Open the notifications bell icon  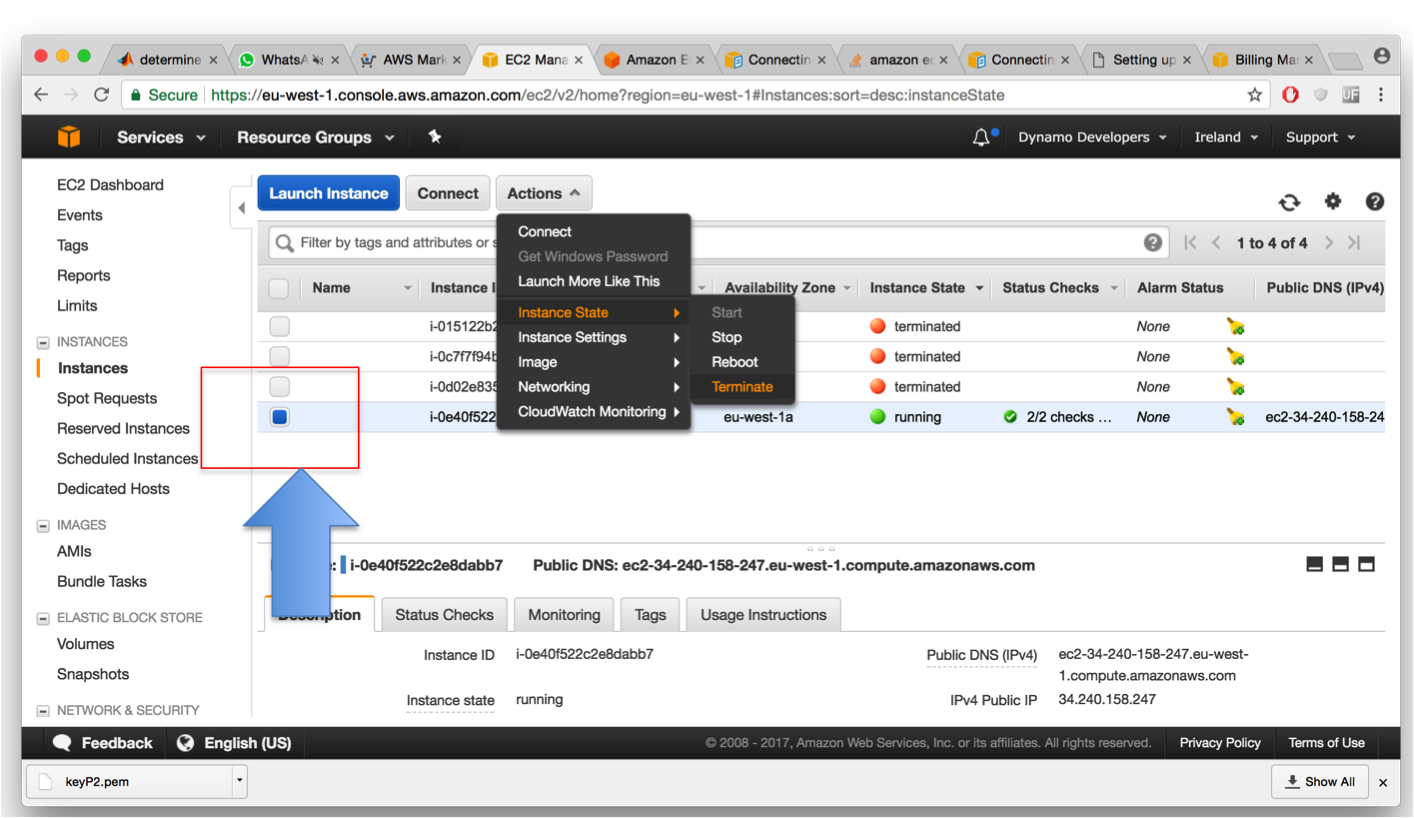[982, 137]
